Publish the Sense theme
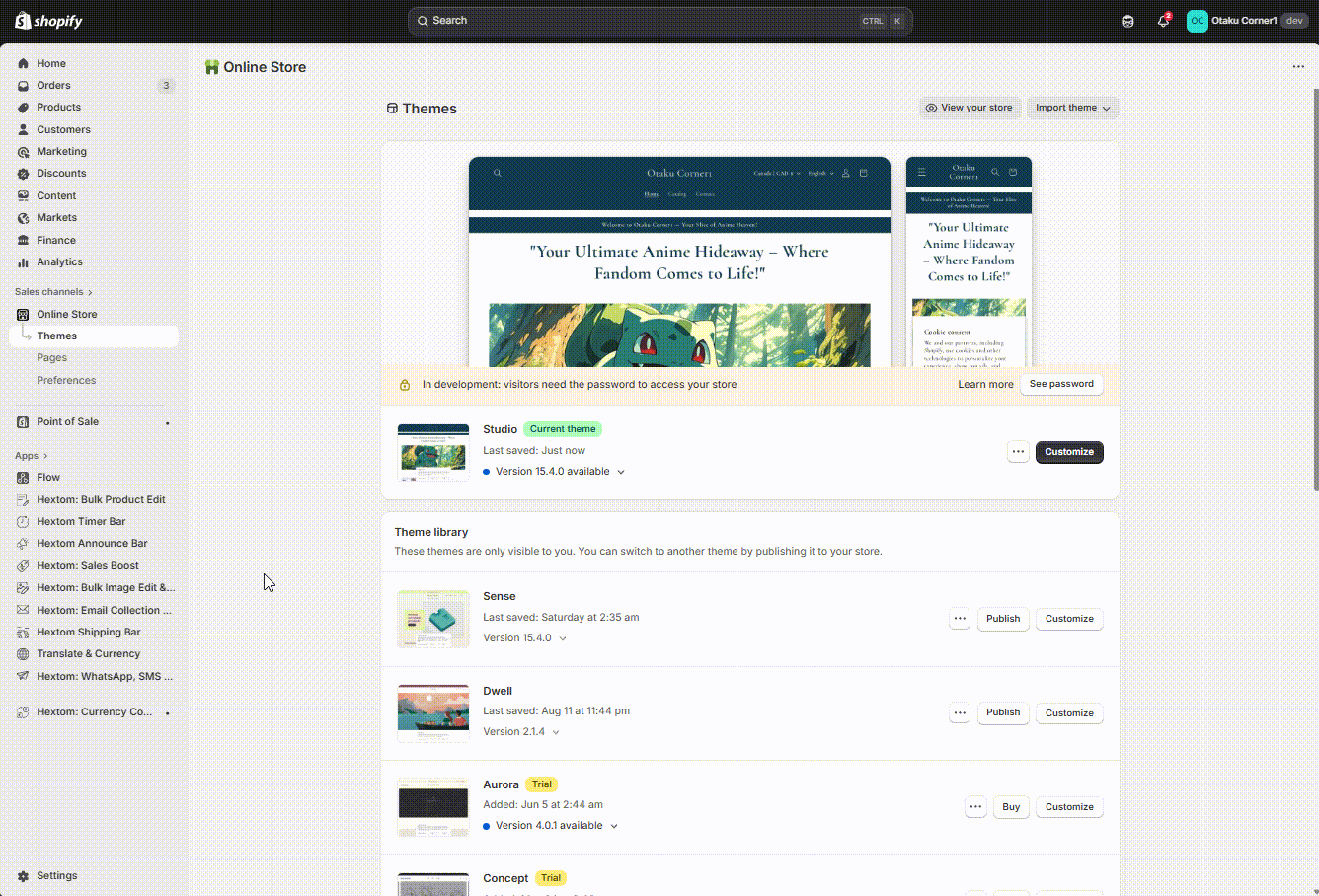 tap(1003, 619)
